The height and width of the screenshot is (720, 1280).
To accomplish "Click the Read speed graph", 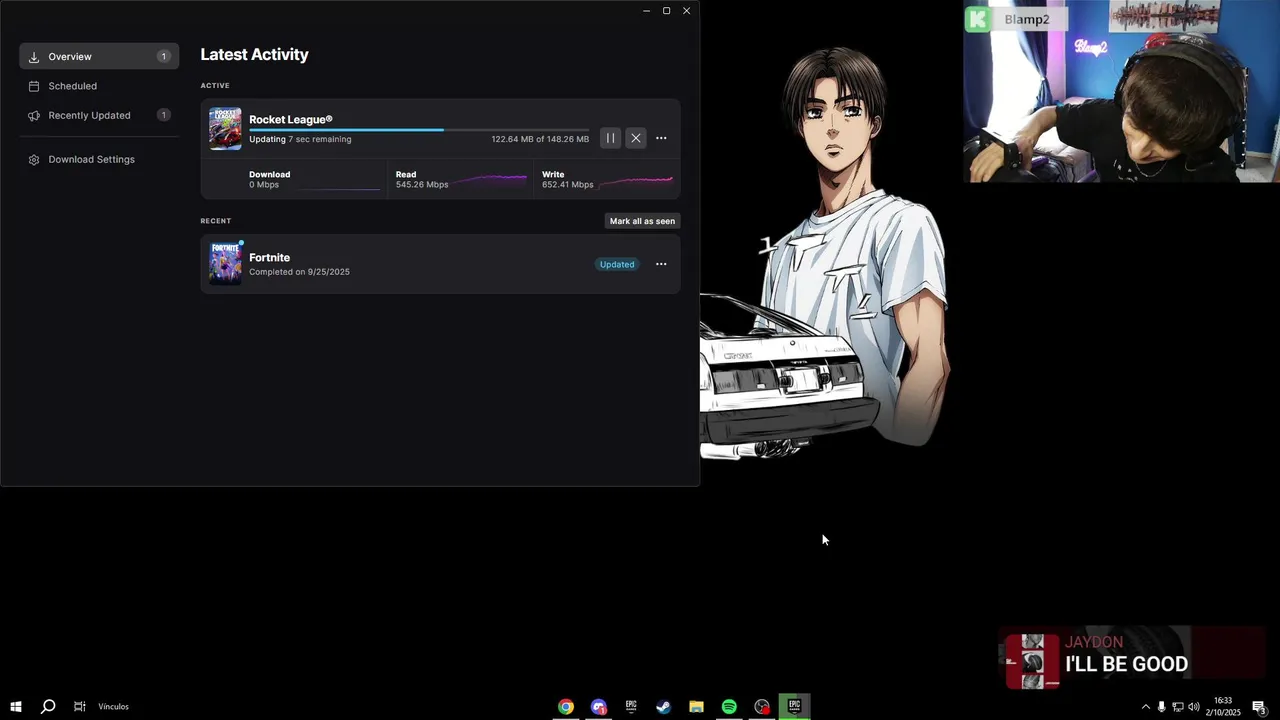I will [x=489, y=180].
